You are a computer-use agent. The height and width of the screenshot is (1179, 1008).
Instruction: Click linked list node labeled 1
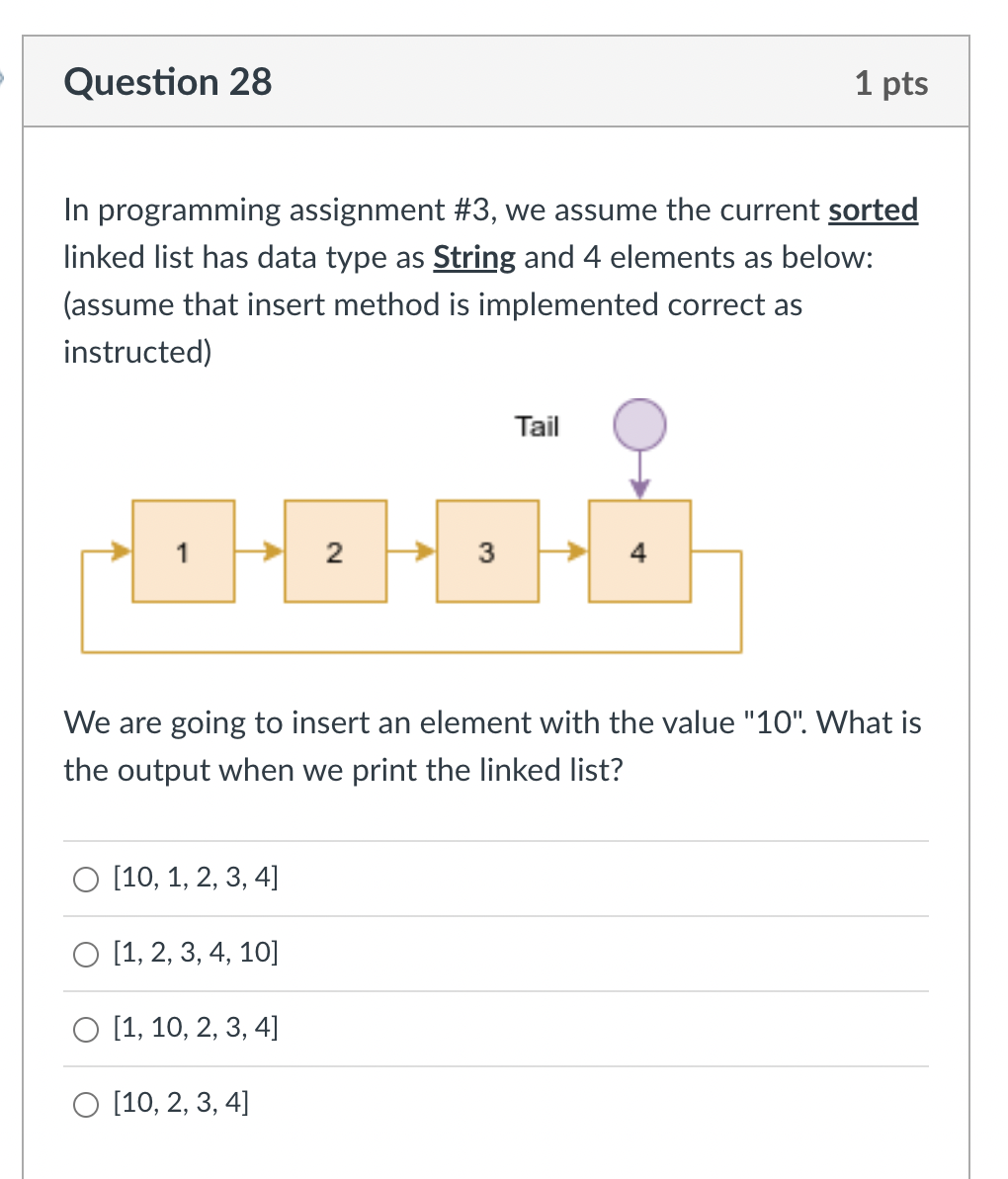coord(184,551)
